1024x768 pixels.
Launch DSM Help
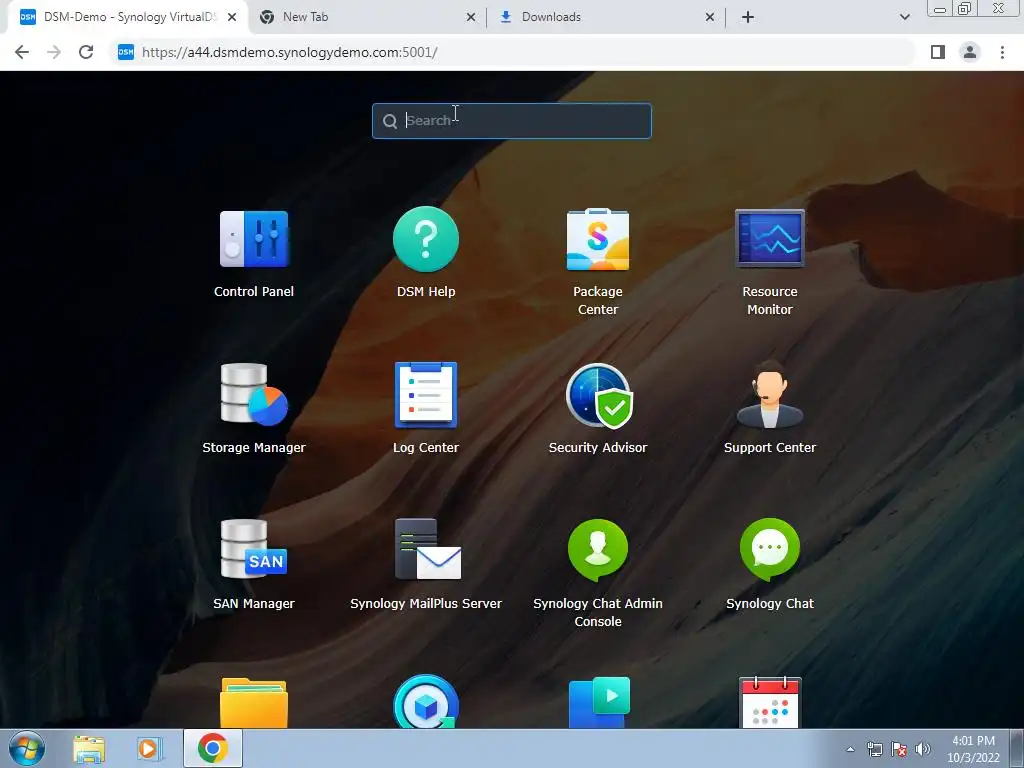click(426, 240)
